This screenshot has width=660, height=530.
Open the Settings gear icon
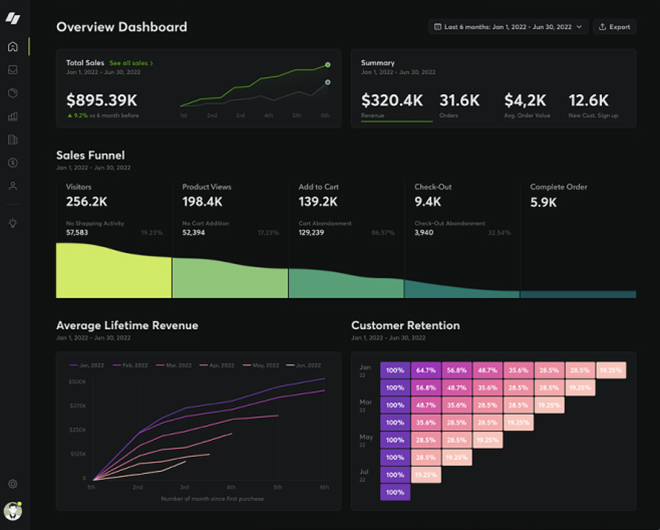[x=13, y=484]
